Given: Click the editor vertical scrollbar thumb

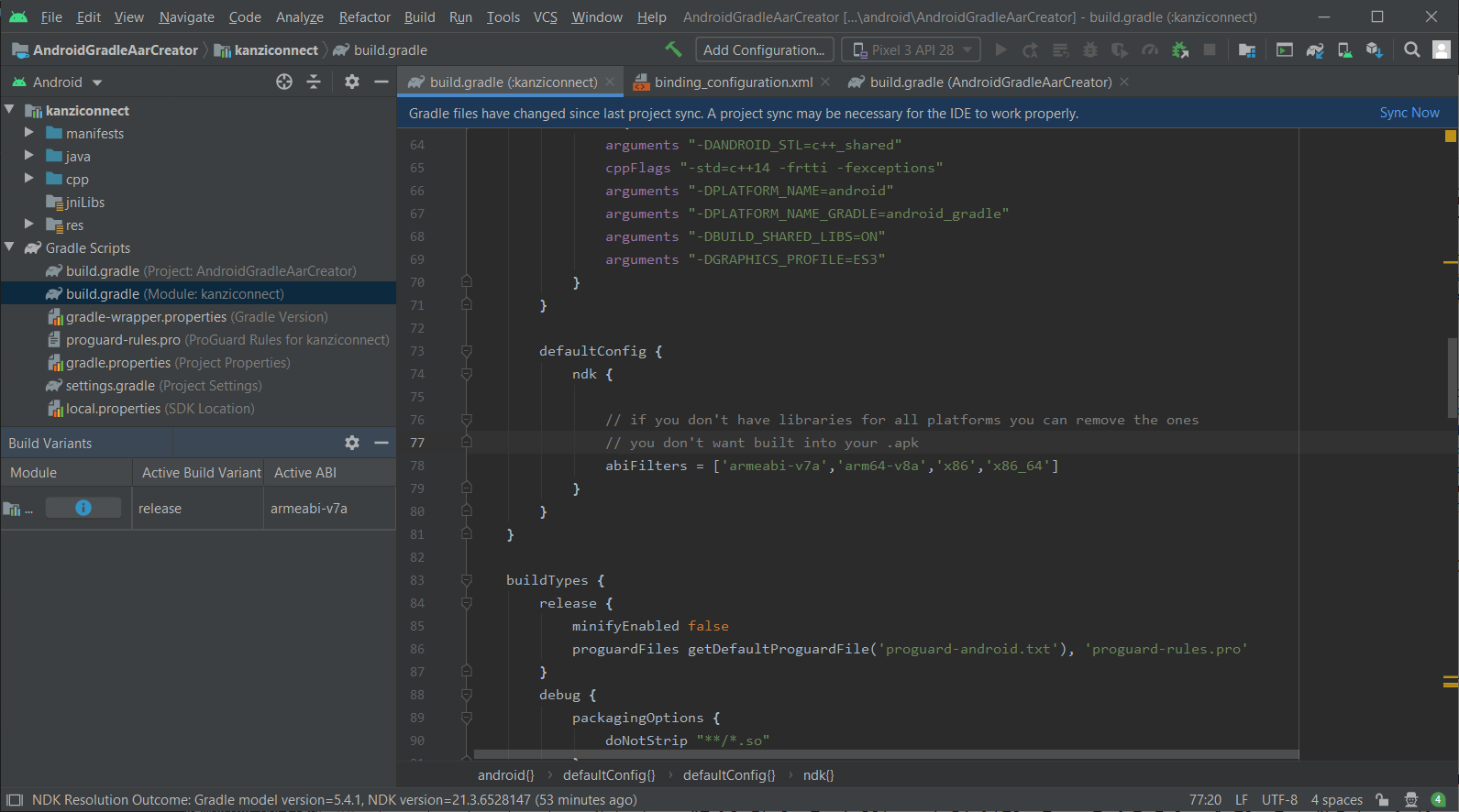Looking at the screenshot, I should coord(1452,378).
